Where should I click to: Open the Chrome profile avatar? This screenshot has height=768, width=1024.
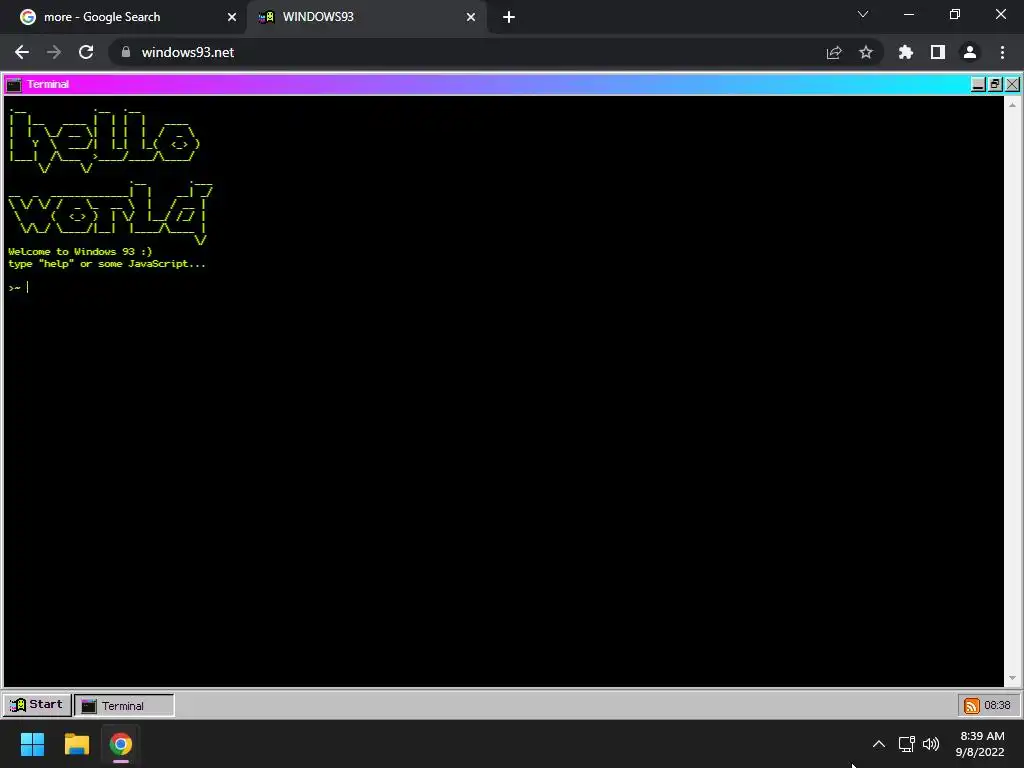click(970, 52)
